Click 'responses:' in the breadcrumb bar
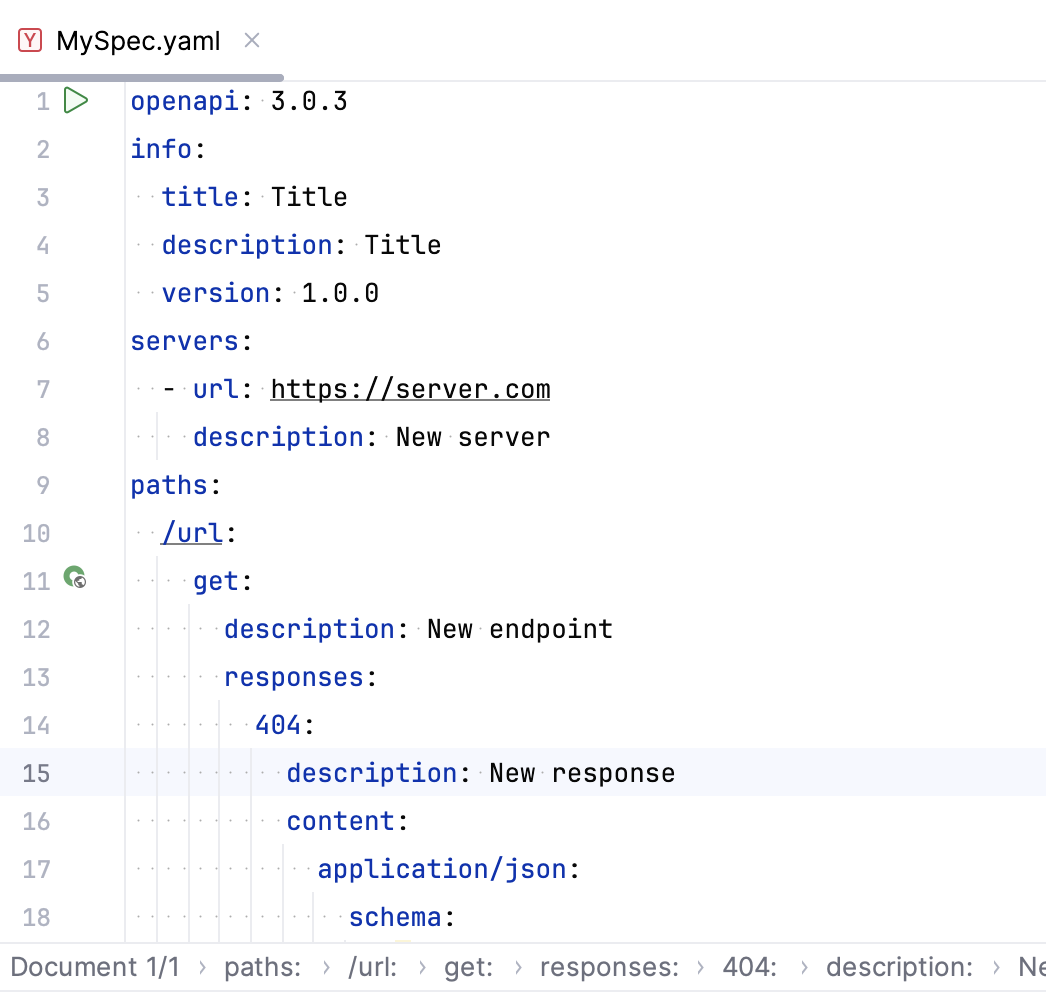1046x992 pixels. pos(609,966)
